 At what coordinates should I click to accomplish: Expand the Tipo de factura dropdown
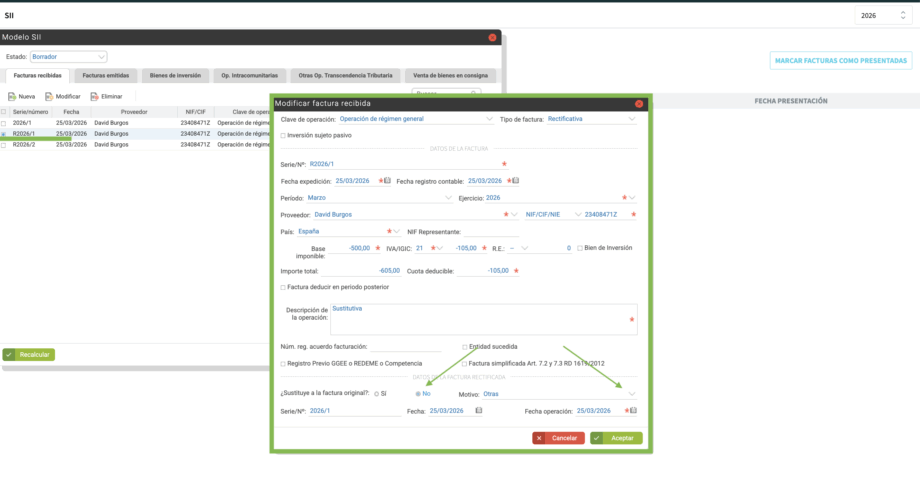tap(632, 119)
